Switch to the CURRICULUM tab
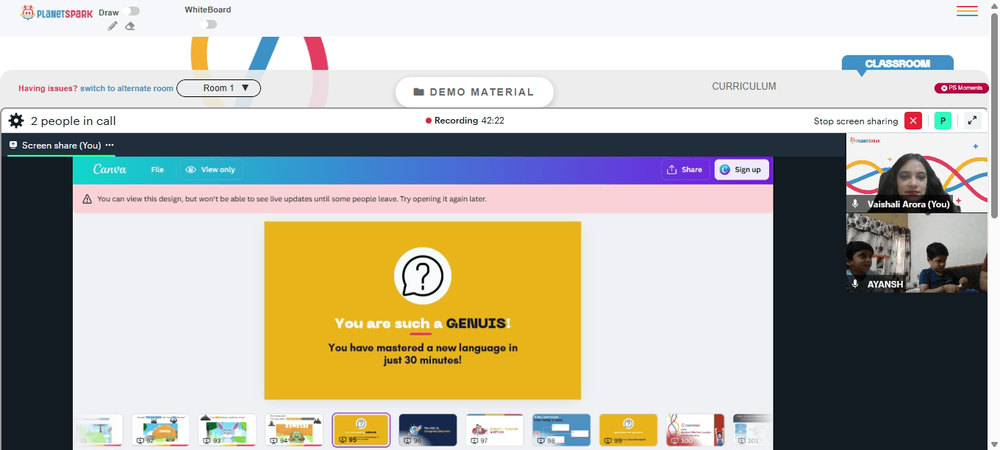Image resolution: width=1000 pixels, height=450 pixels. click(x=744, y=87)
